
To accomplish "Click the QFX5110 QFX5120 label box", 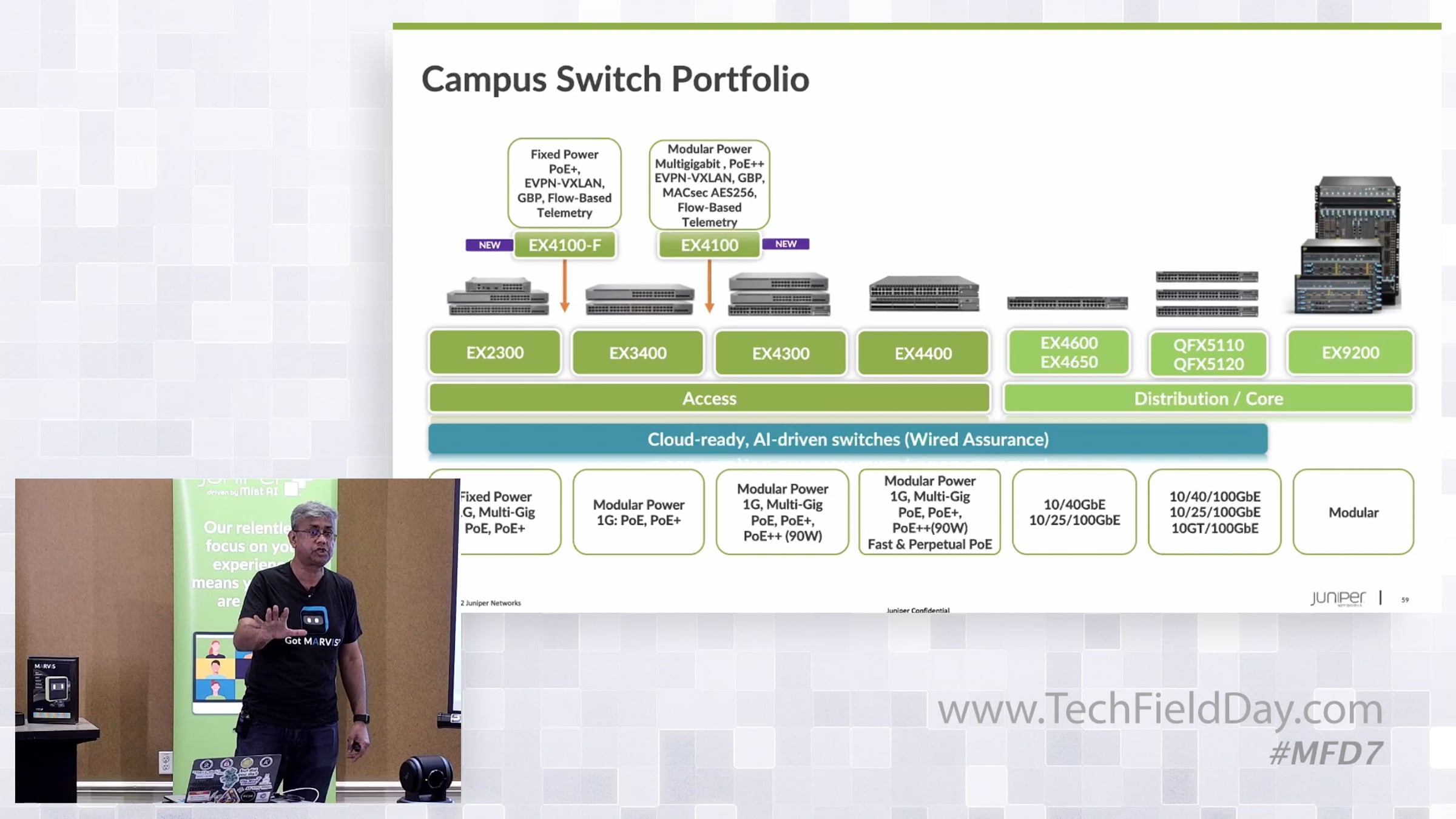I will (x=1208, y=354).
